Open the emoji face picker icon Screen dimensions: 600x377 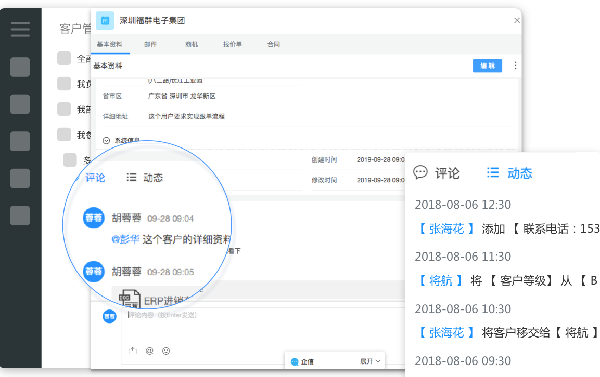tap(166, 351)
